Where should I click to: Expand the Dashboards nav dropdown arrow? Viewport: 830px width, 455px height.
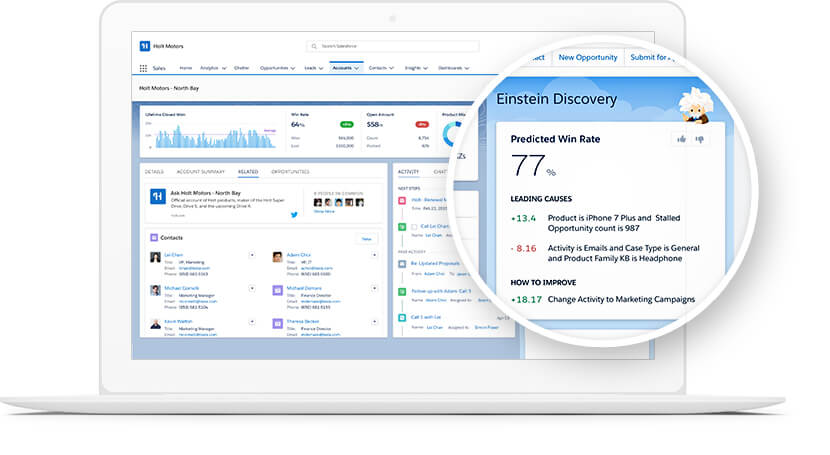tap(466, 68)
